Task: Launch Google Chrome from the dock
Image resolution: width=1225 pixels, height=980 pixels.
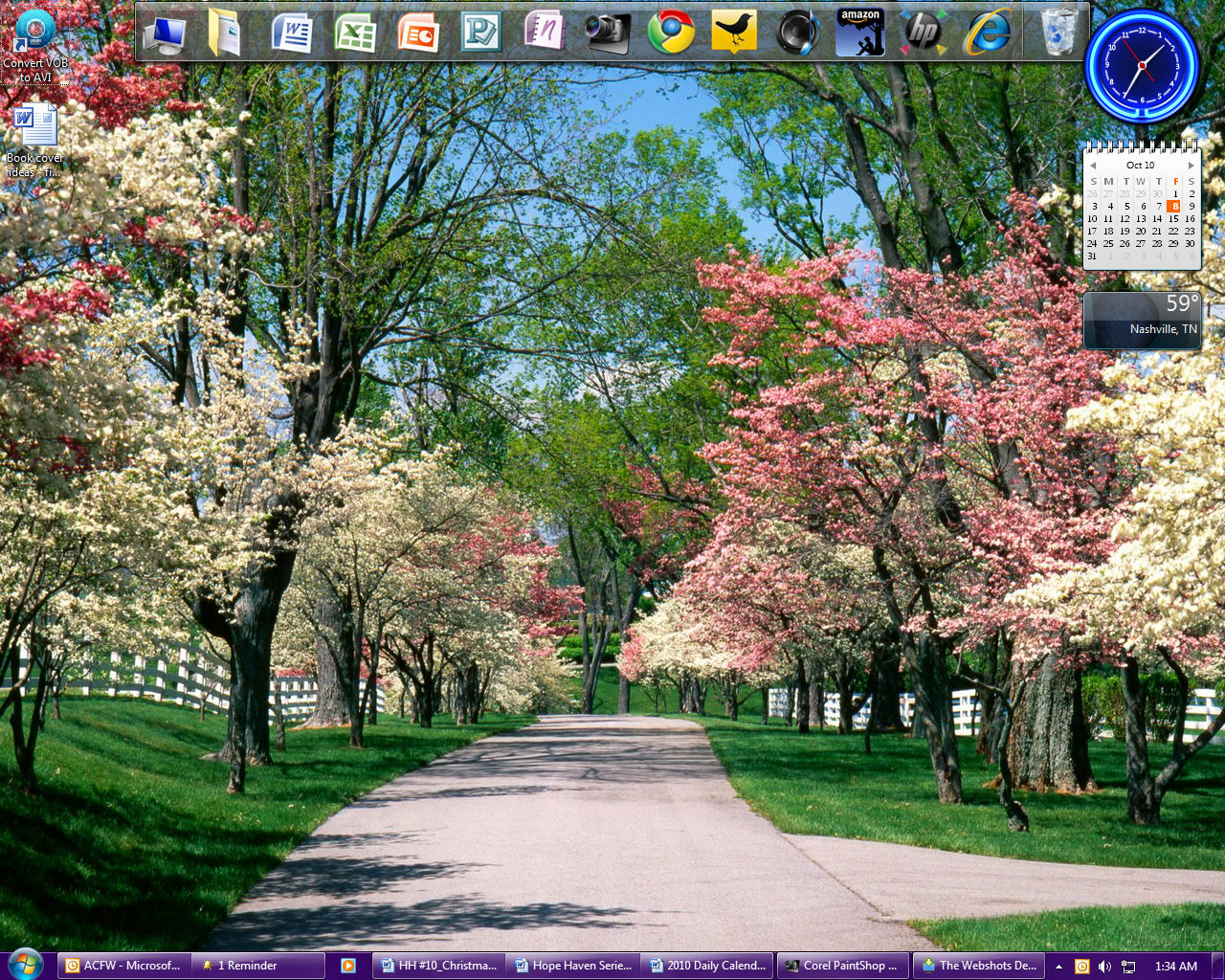Action: point(671,33)
